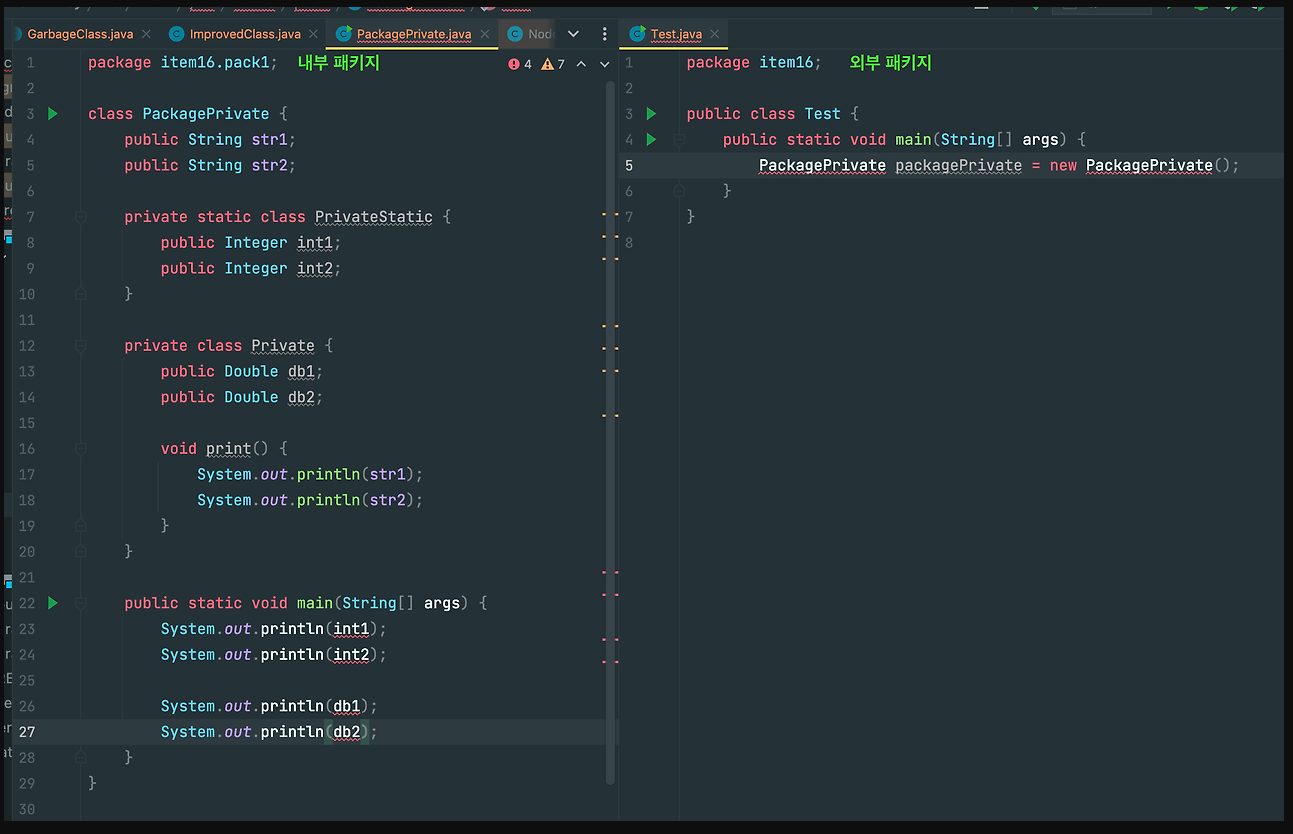Click the run icon beside Test's main method
The height and width of the screenshot is (834, 1293).
[651, 139]
